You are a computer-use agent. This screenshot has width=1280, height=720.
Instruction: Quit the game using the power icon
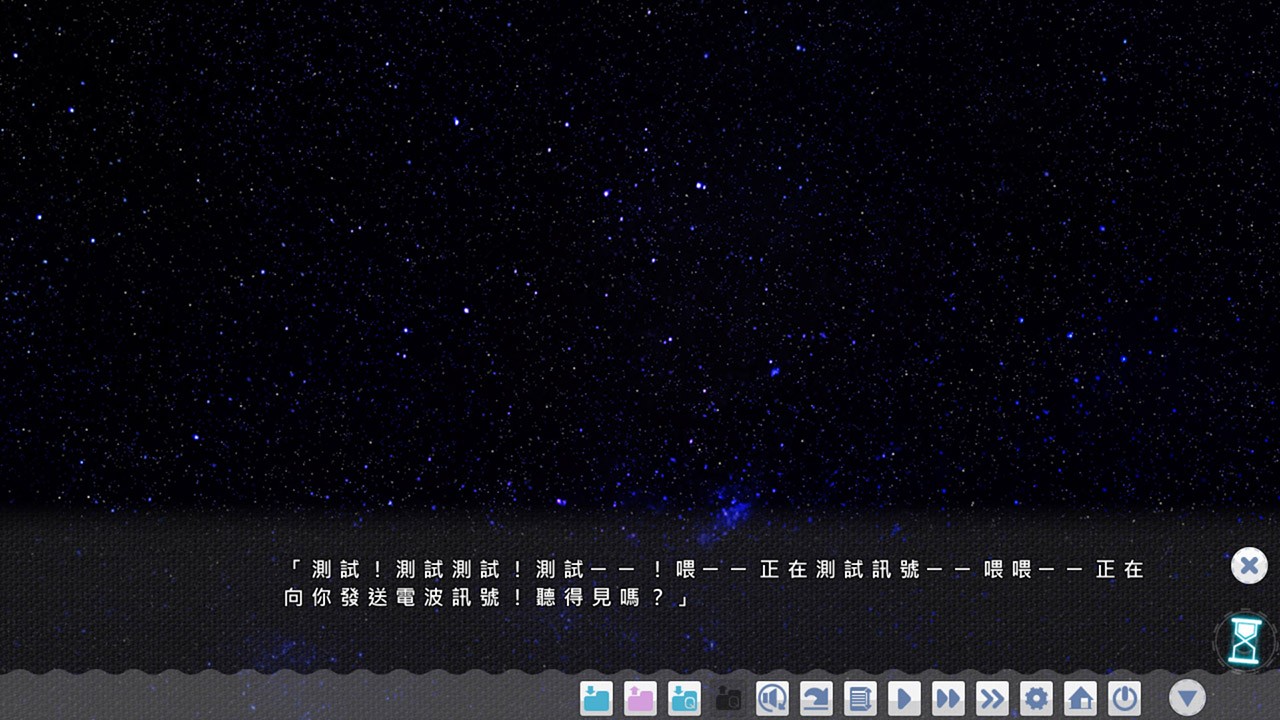click(1123, 699)
